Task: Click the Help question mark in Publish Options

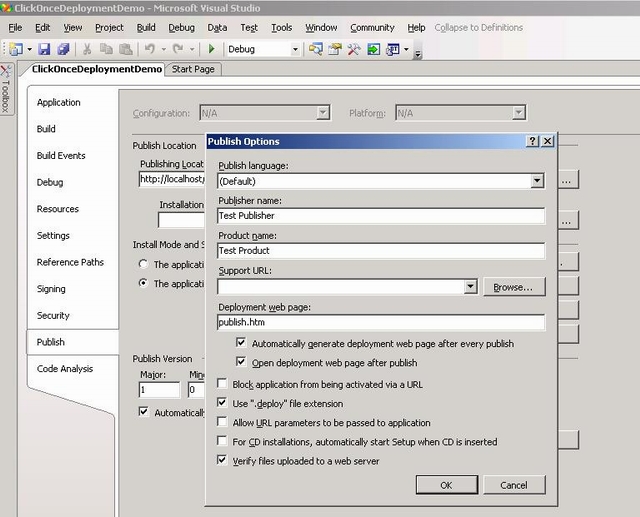Action: click(x=532, y=141)
